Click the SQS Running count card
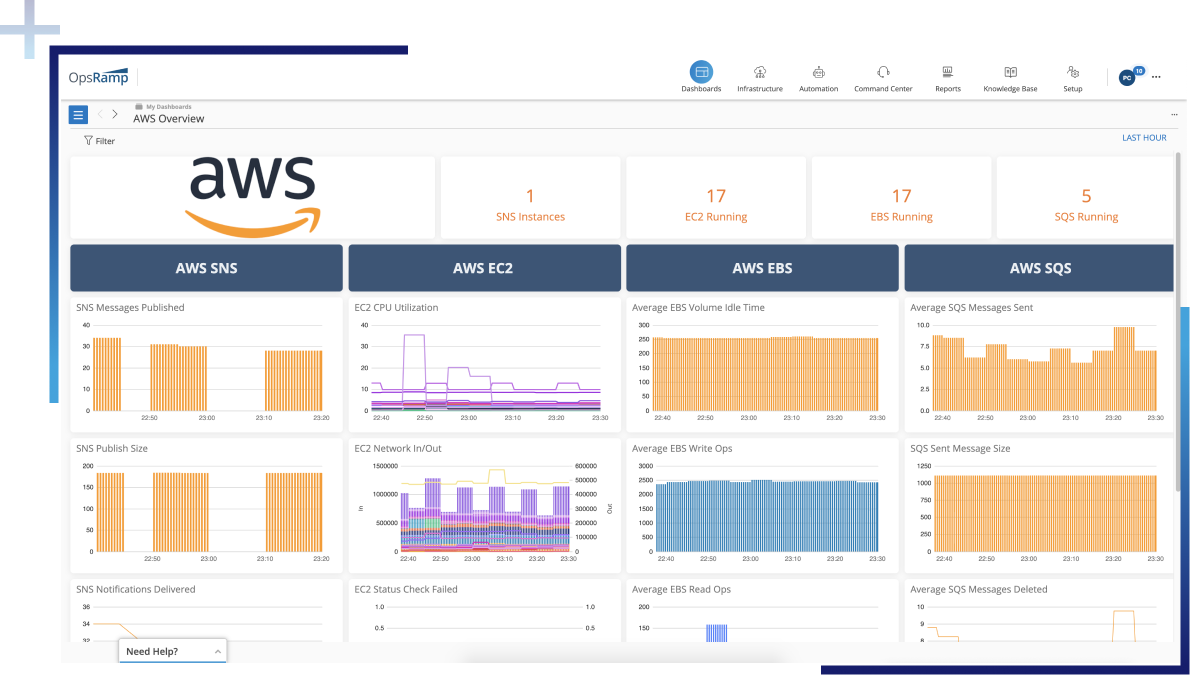The height and width of the screenshot is (691, 1200). click(1086, 197)
